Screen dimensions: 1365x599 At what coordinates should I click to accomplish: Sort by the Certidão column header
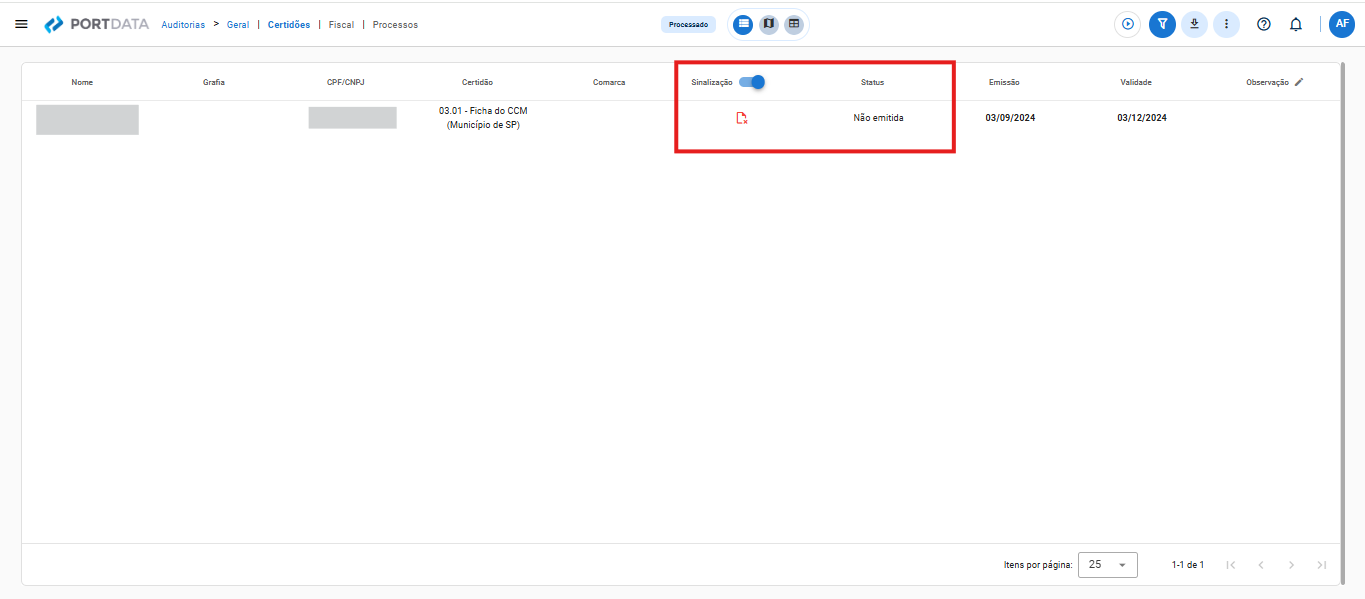coord(477,82)
